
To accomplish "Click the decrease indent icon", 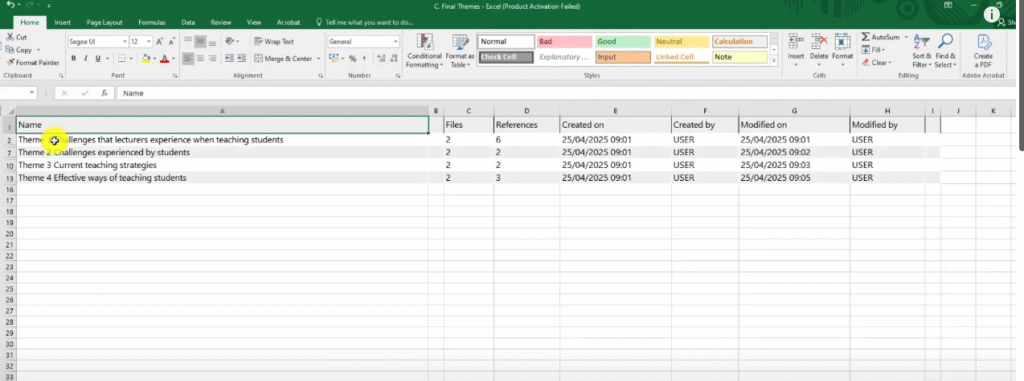I will click(x=229, y=59).
